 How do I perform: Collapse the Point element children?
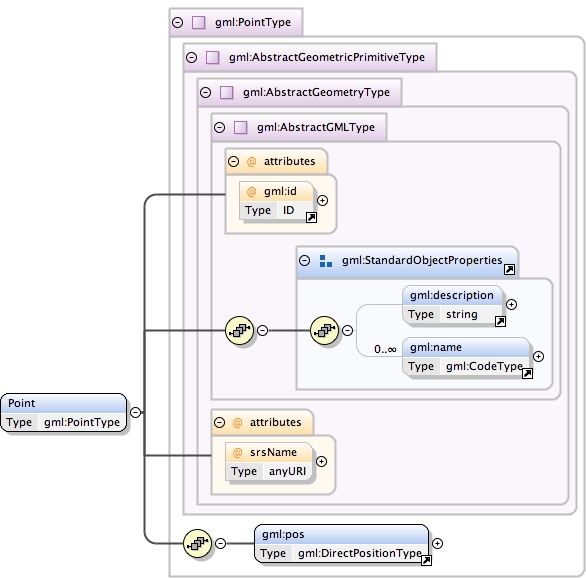coord(136,412)
